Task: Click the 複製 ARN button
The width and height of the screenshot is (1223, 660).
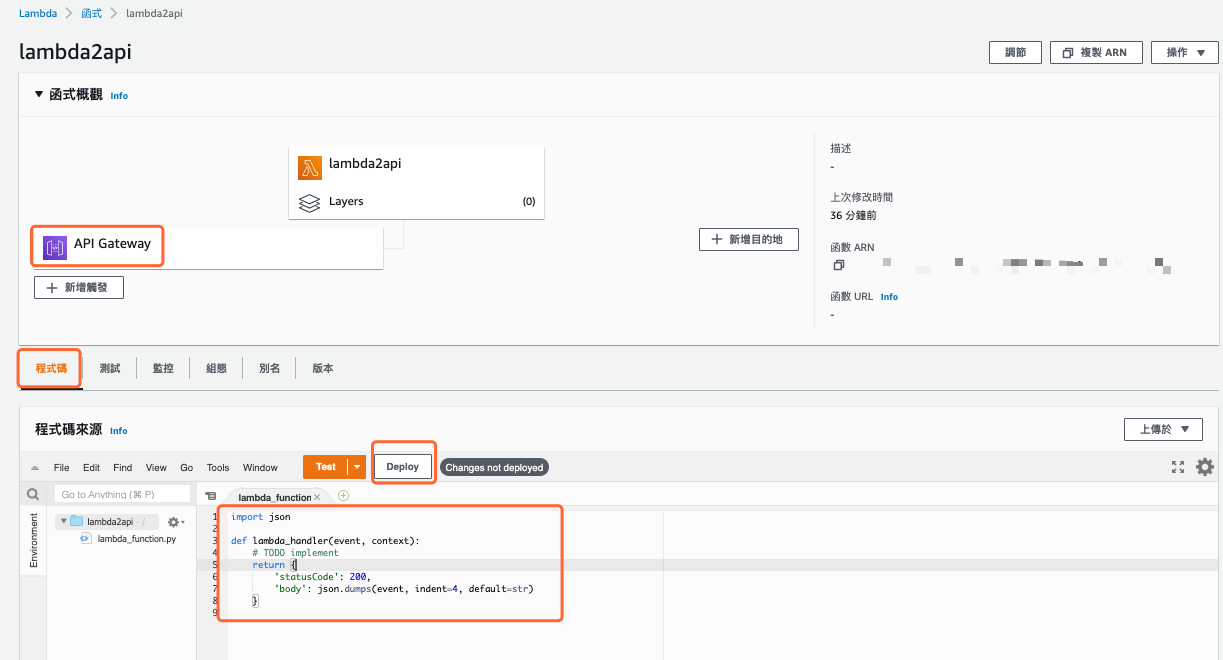Action: (x=1096, y=53)
